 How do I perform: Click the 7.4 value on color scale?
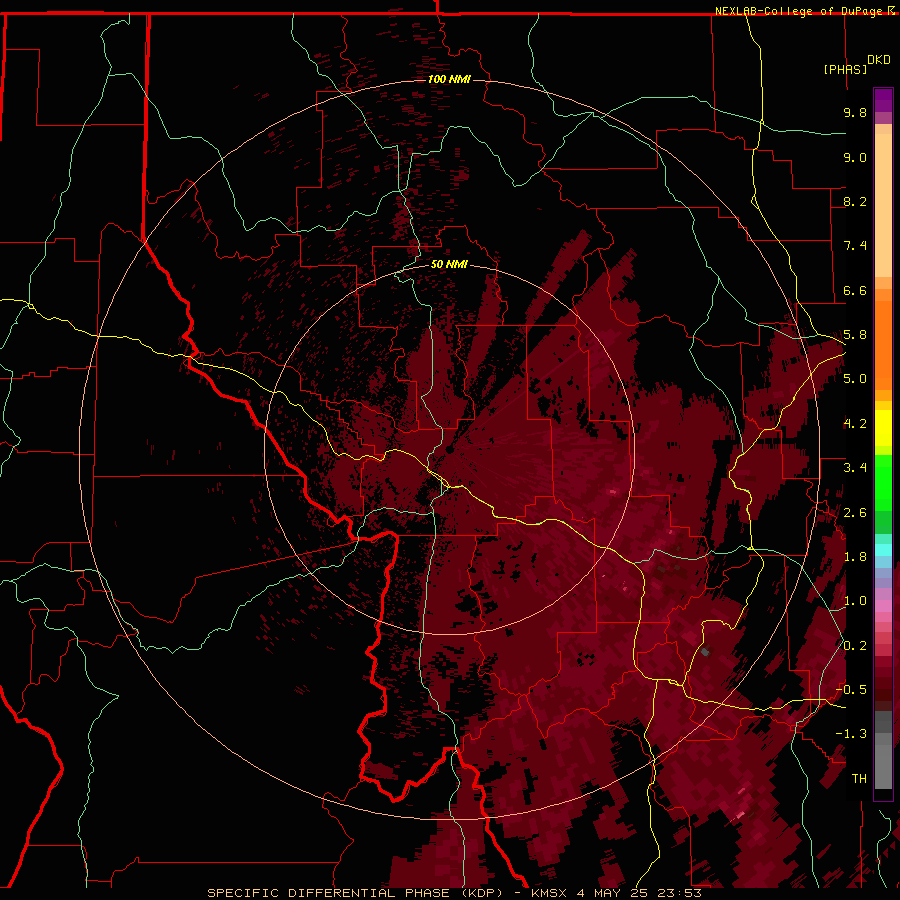point(855,246)
